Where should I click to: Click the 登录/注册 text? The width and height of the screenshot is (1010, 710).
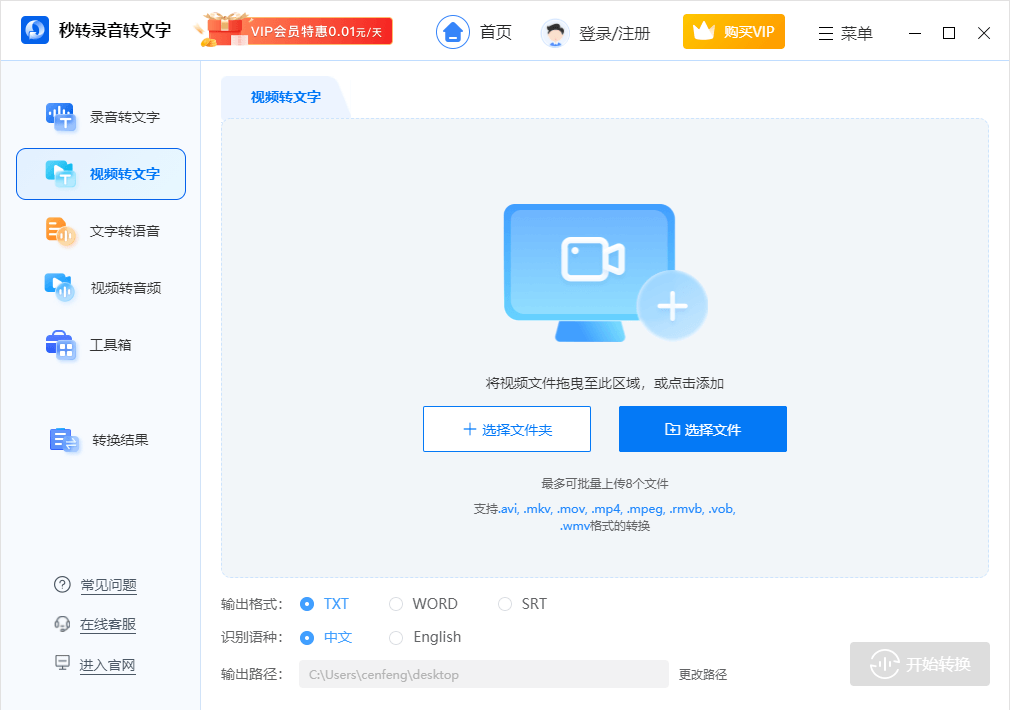[x=615, y=34]
